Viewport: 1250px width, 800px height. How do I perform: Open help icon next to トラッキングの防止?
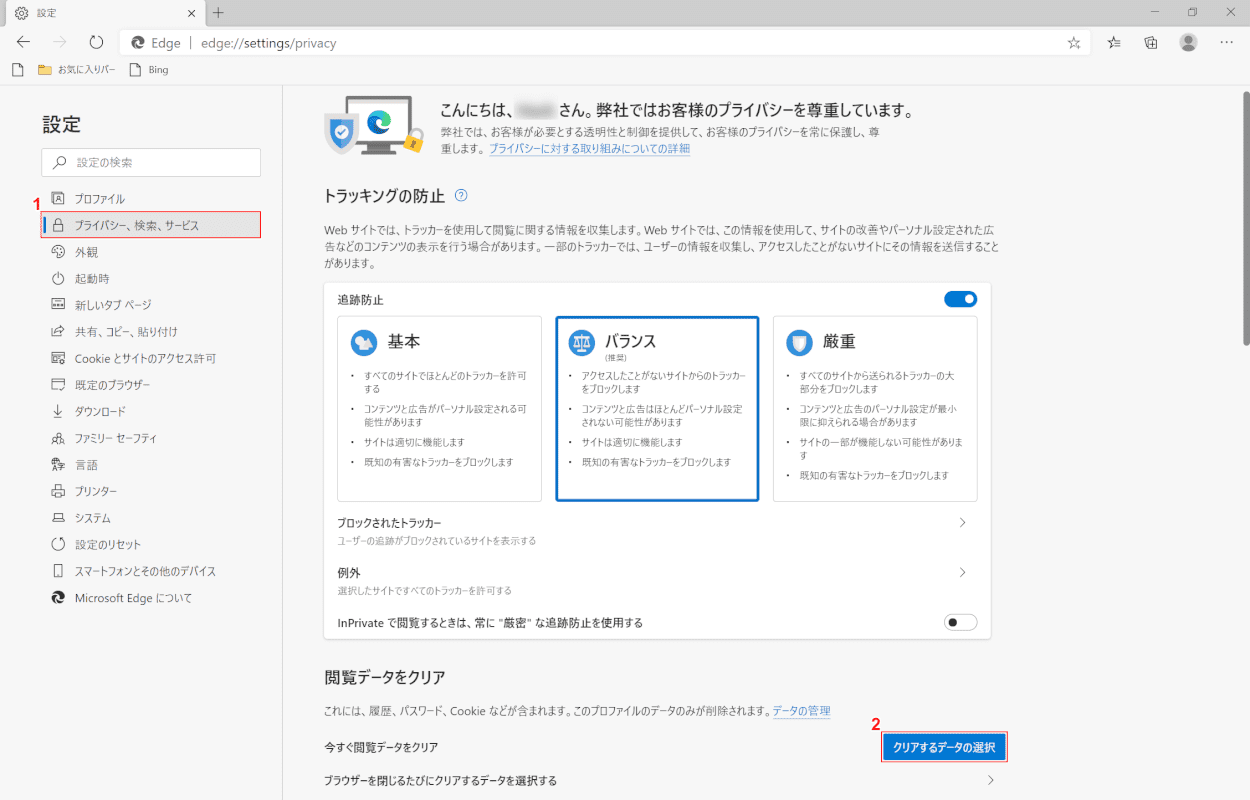click(461, 195)
